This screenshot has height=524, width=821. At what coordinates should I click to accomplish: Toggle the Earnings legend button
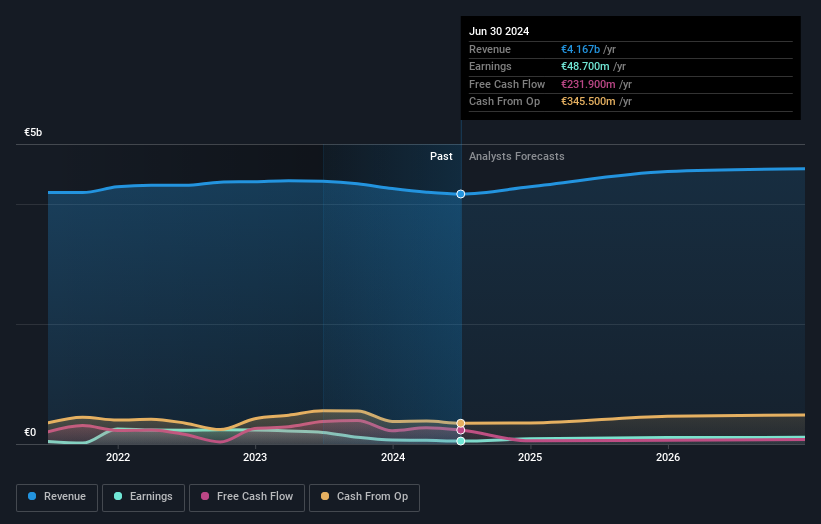[x=143, y=497]
